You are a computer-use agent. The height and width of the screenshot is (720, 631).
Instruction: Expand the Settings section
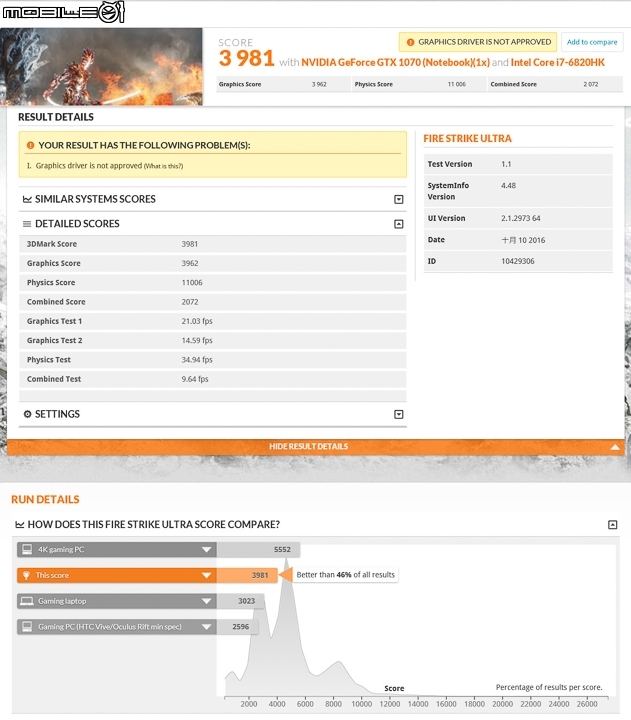399,414
